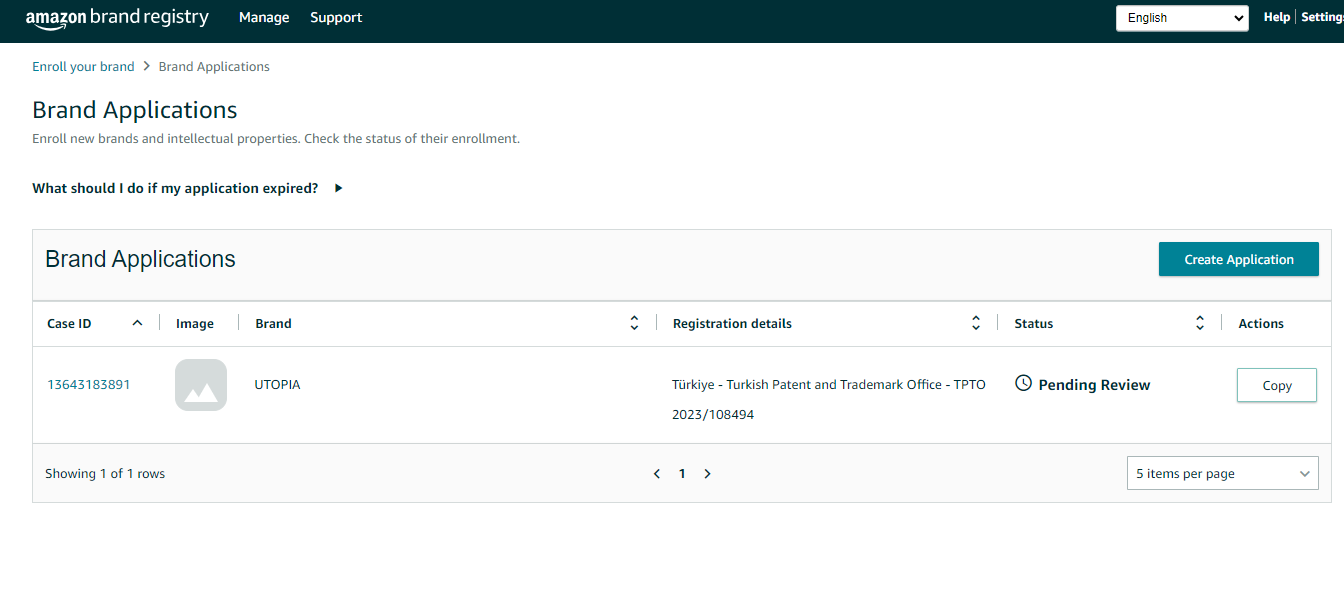Click the Actions column header
Viewport: 1344px width, 589px height.
coord(1261,323)
